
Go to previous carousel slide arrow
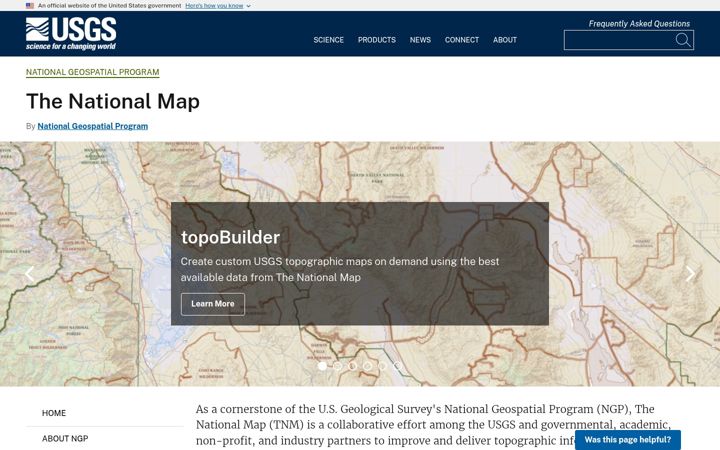point(30,274)
